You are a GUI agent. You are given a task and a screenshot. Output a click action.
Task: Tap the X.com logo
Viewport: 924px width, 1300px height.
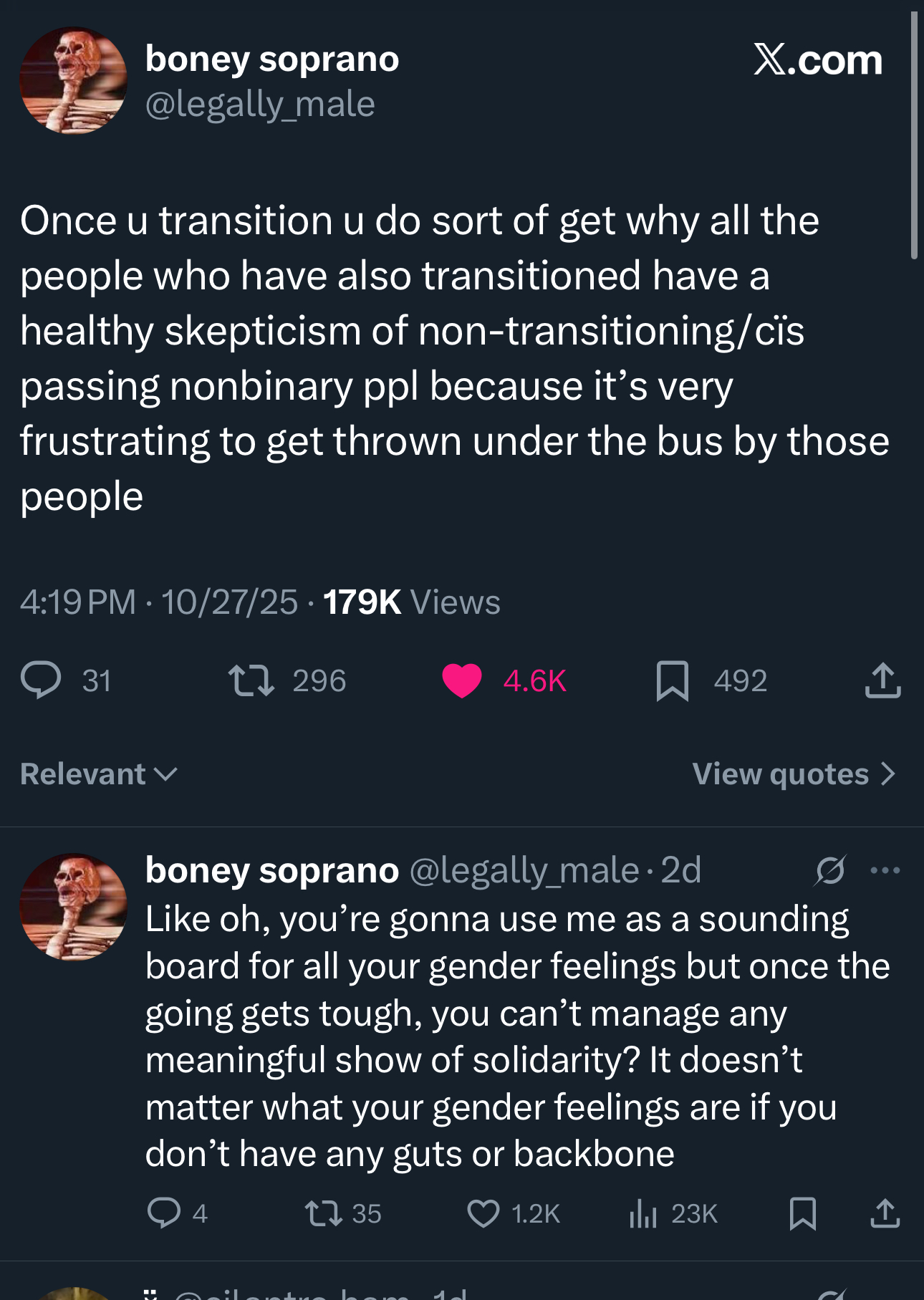[x=818, y=60]
